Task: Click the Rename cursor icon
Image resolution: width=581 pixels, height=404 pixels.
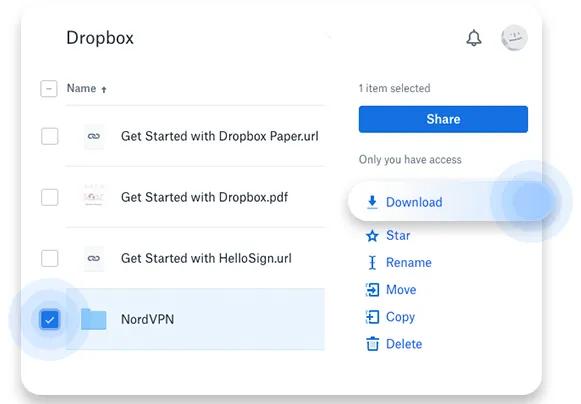Action: 372,263
